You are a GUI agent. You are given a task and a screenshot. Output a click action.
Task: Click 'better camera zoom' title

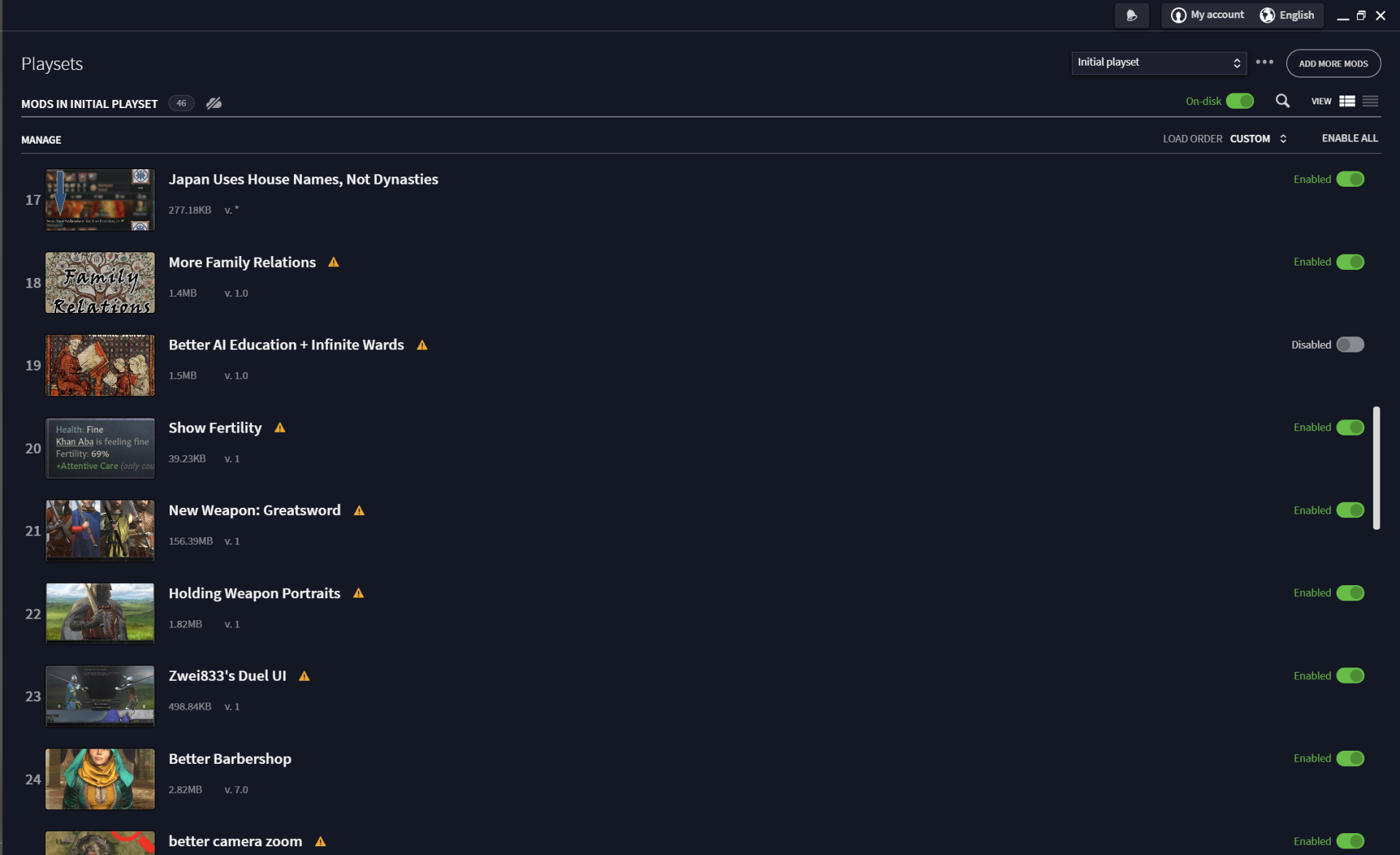pyautogui.click(x=235, y=841)
